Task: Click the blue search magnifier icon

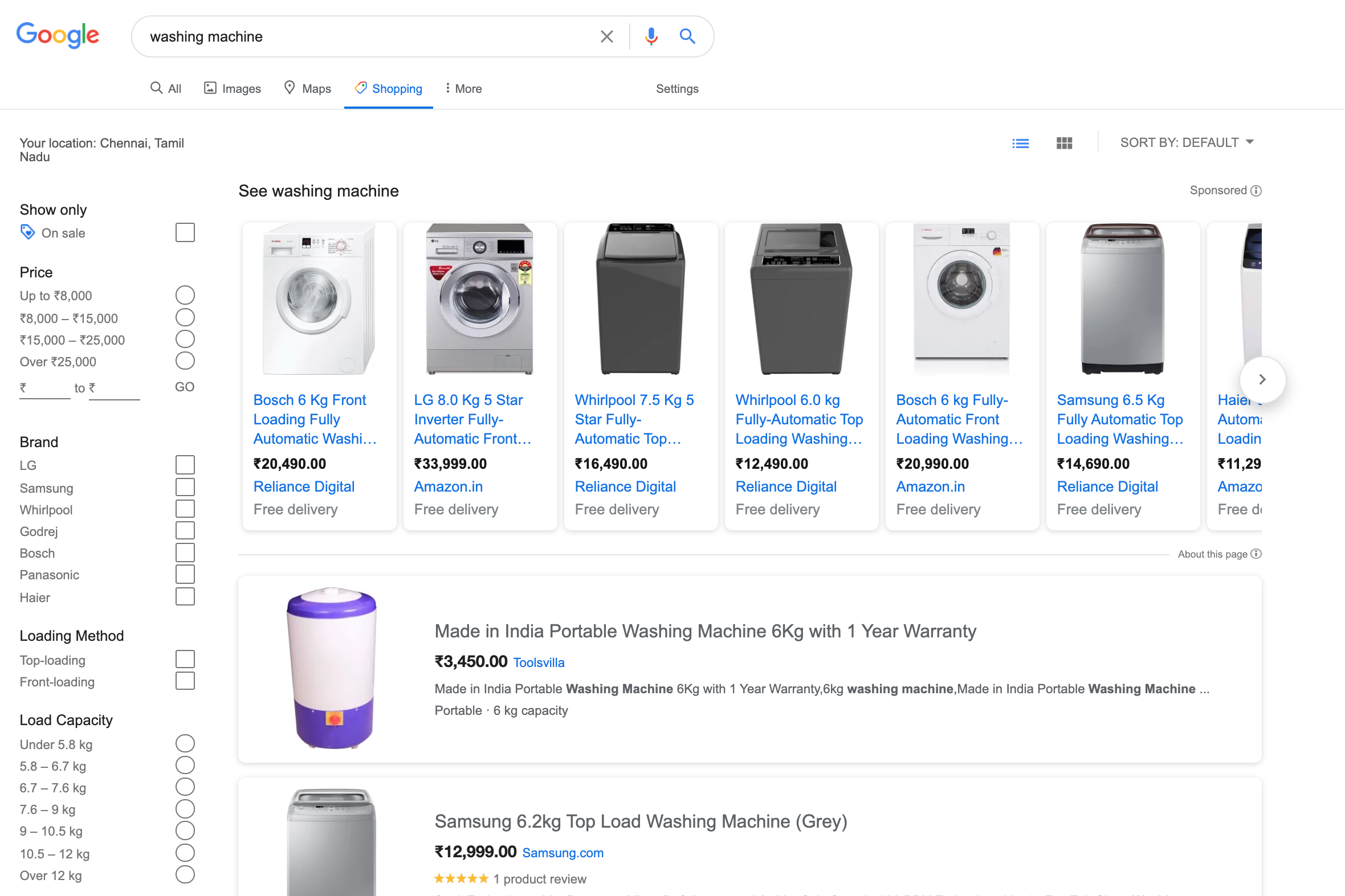Action: [x=687, y=36]
